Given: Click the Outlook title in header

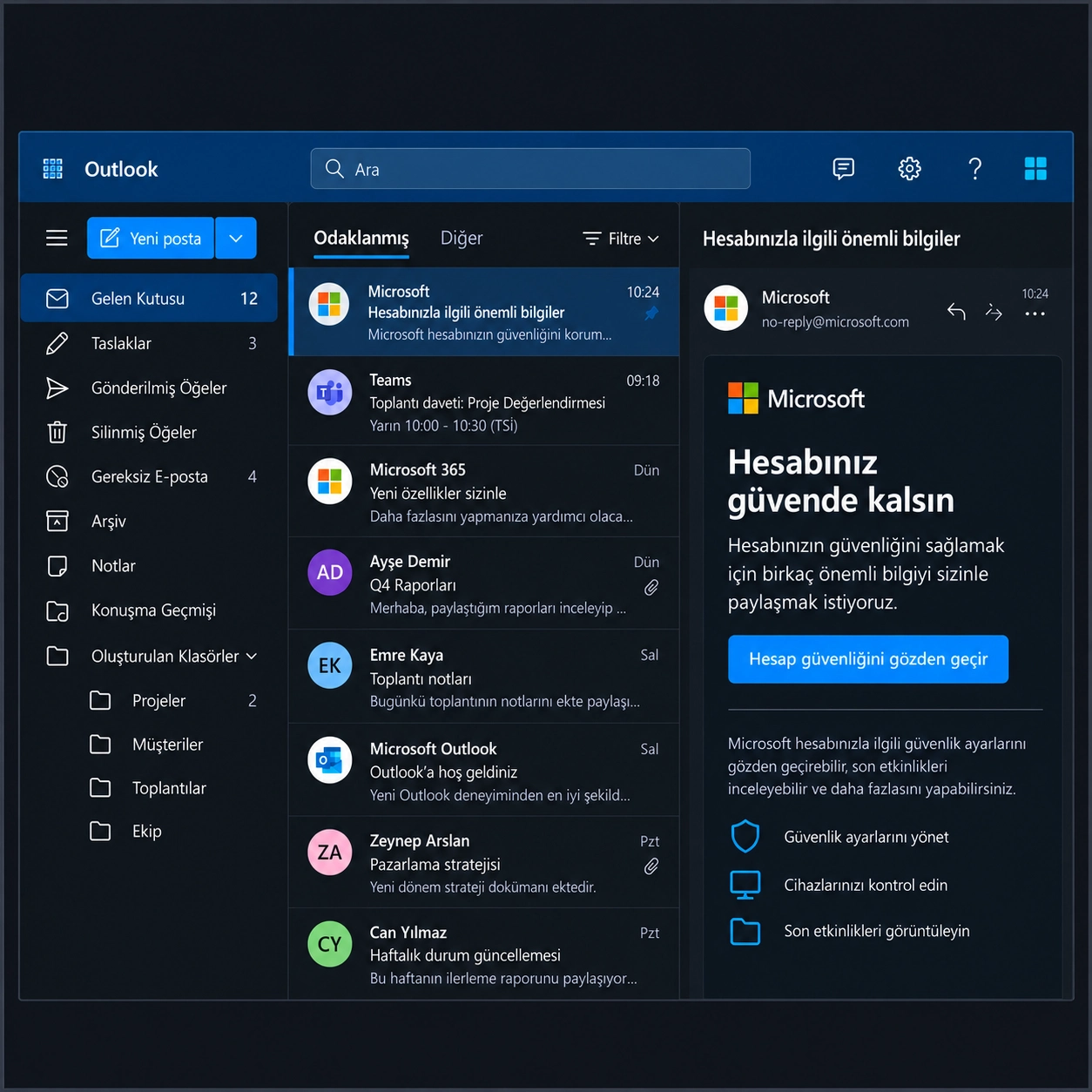Looking at the screenshot, I should pyautogui.click(x=121, y=169).
